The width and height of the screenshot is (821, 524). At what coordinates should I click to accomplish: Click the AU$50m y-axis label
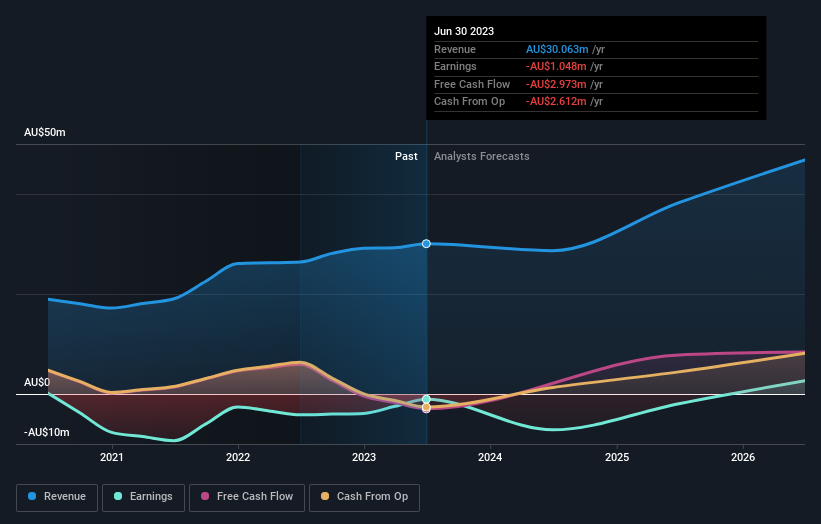(x=45, y=132)
